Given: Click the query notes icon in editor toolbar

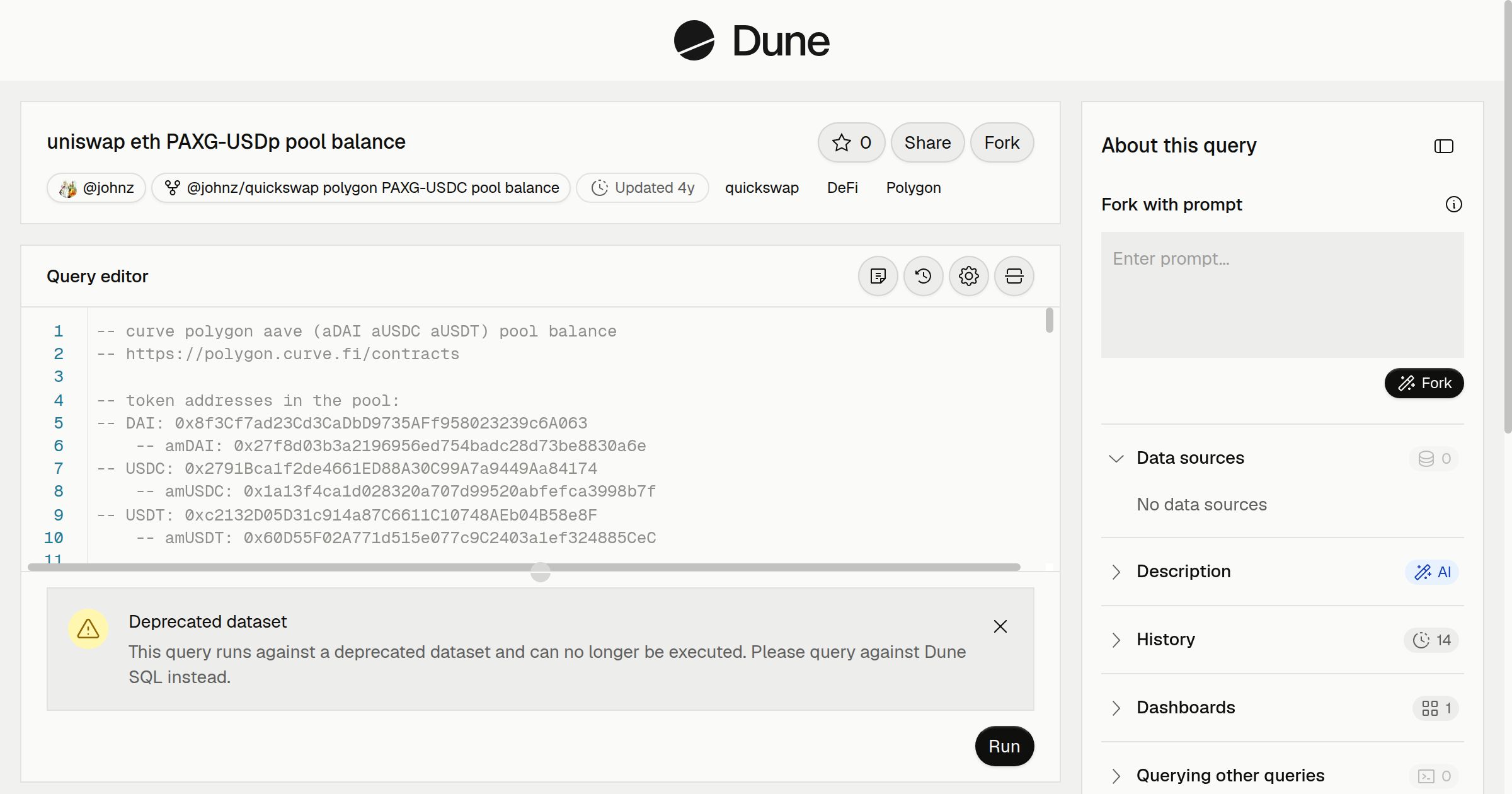Looking at the screenshot, I should coord(878,276).
